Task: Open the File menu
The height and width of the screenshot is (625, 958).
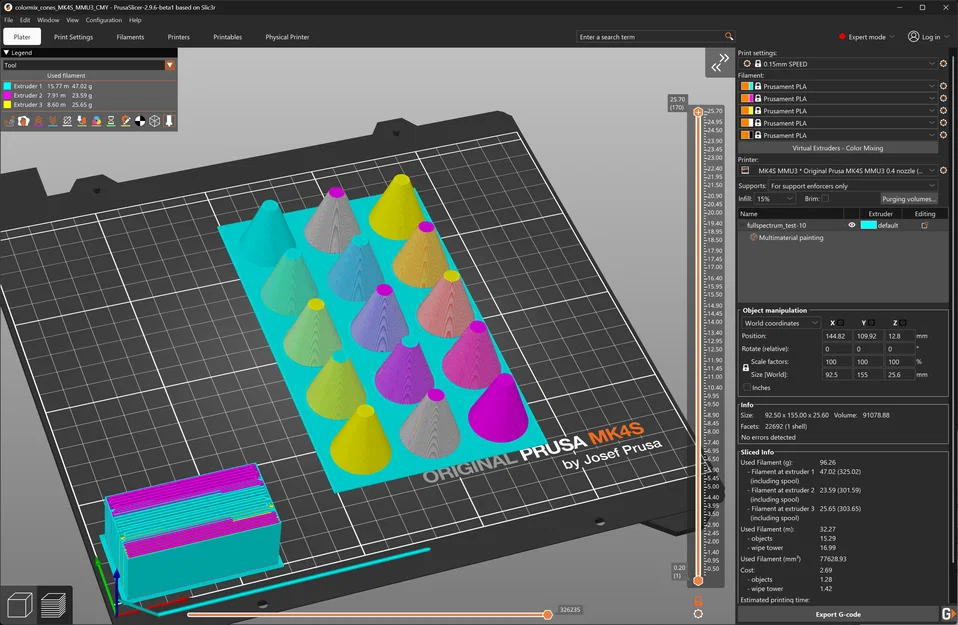Action: click(9, 20)
